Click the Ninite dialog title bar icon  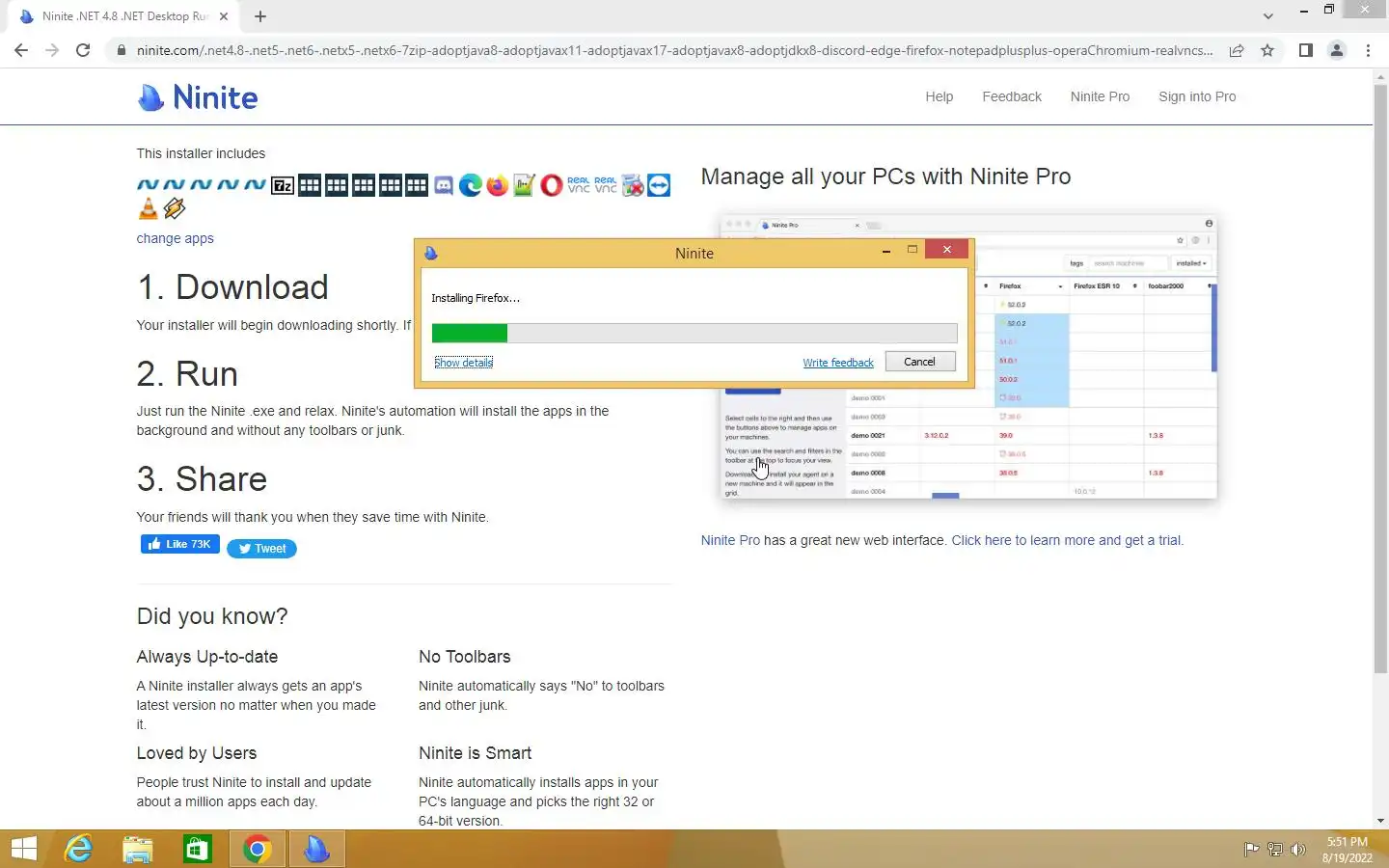click(x=431, y=253)
